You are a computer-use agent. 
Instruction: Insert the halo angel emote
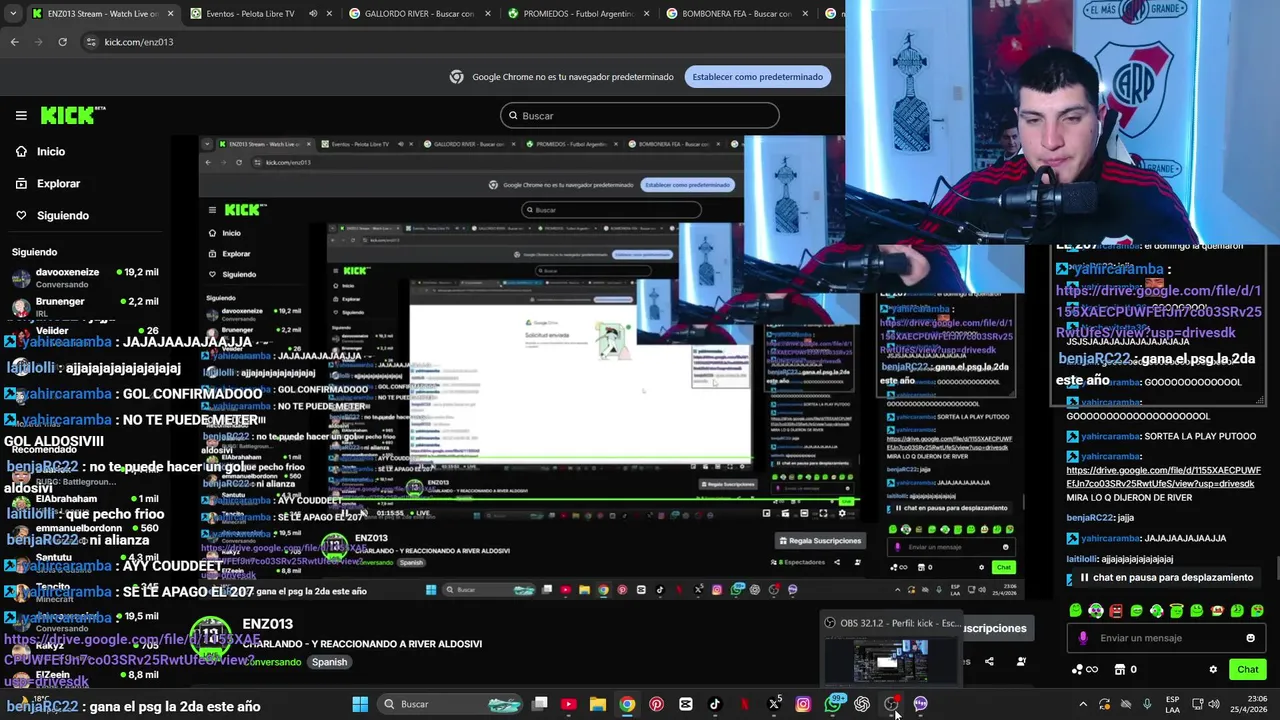pos(1177,610)
